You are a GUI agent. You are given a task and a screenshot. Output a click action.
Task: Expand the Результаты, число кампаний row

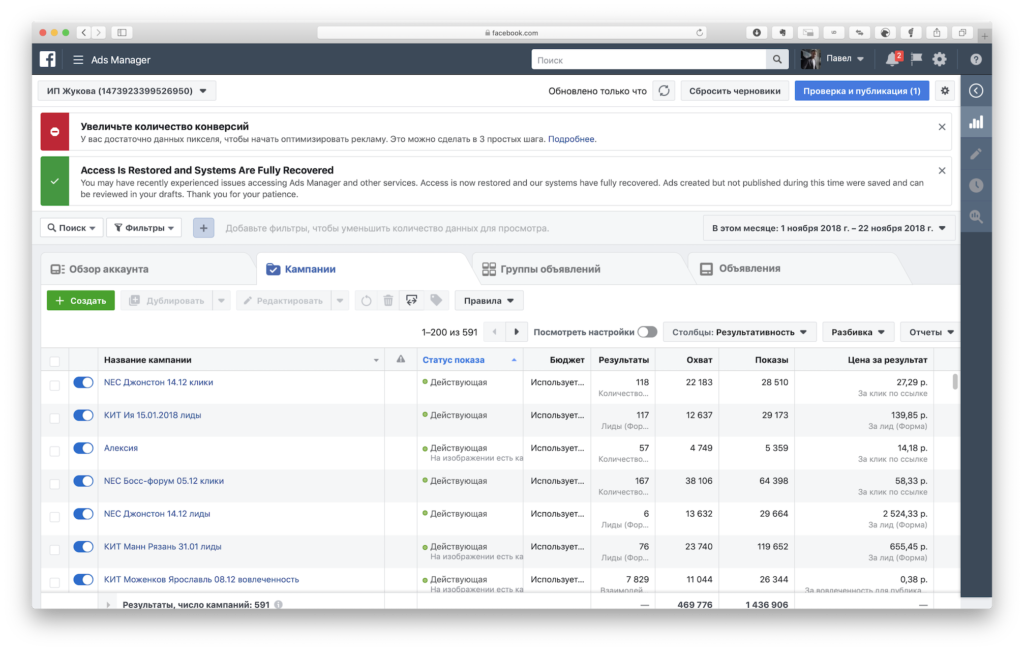[x=108, y=605]
